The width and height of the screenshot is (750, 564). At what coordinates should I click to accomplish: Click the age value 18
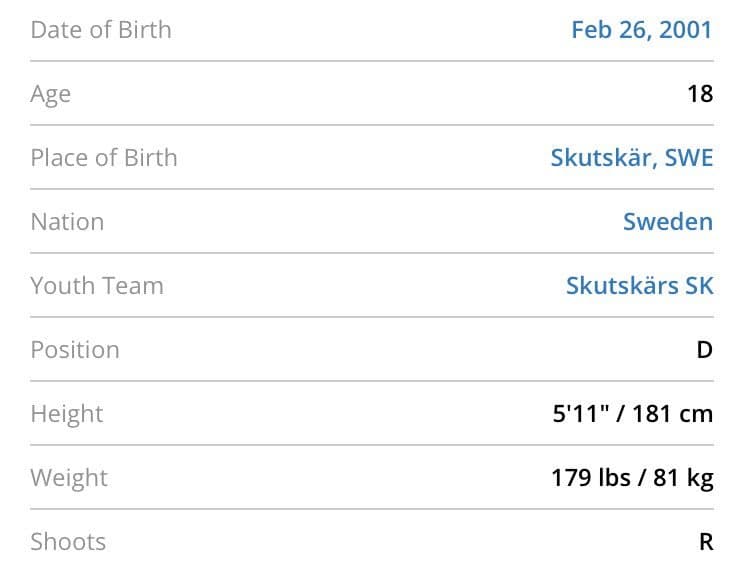coord(700,94)
